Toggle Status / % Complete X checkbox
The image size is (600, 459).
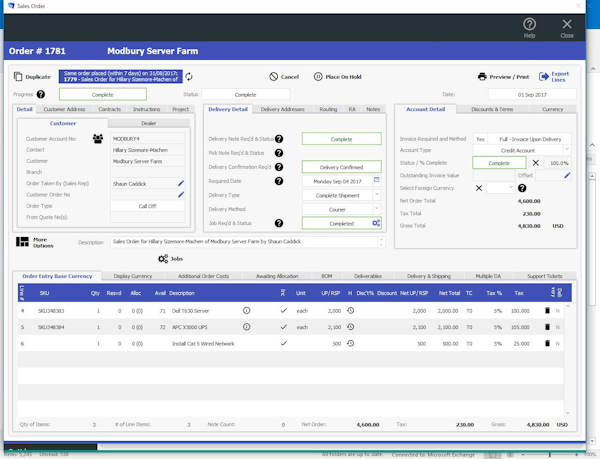[x=536, y=163]
